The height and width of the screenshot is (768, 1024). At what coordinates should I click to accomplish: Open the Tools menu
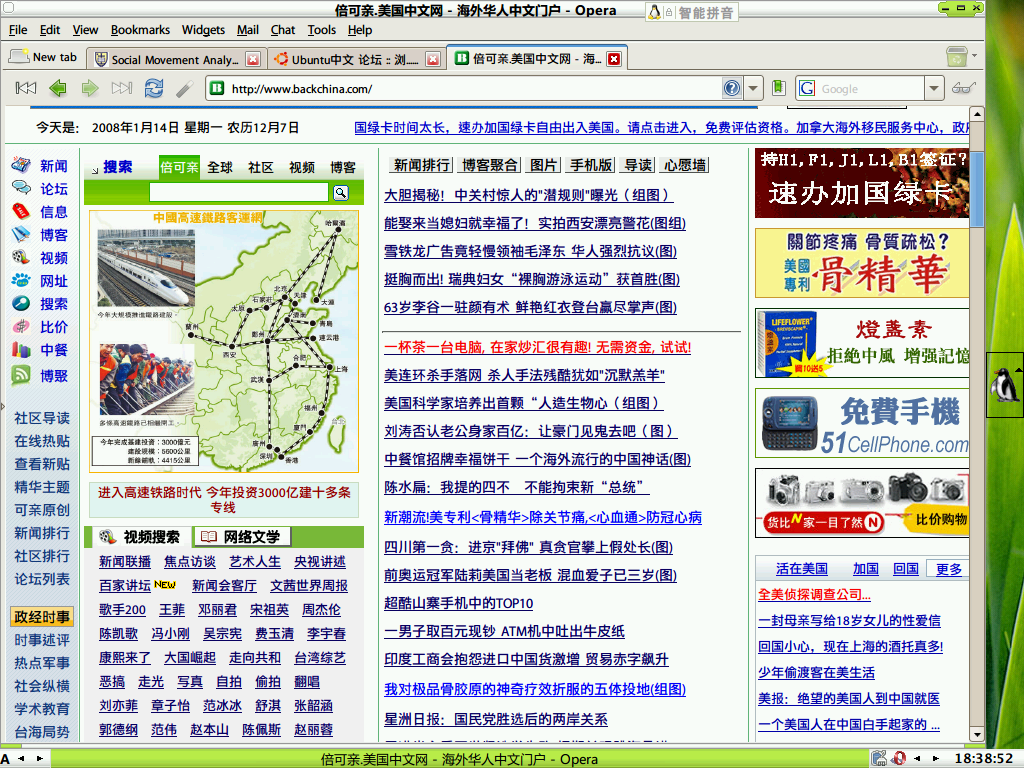321,30
